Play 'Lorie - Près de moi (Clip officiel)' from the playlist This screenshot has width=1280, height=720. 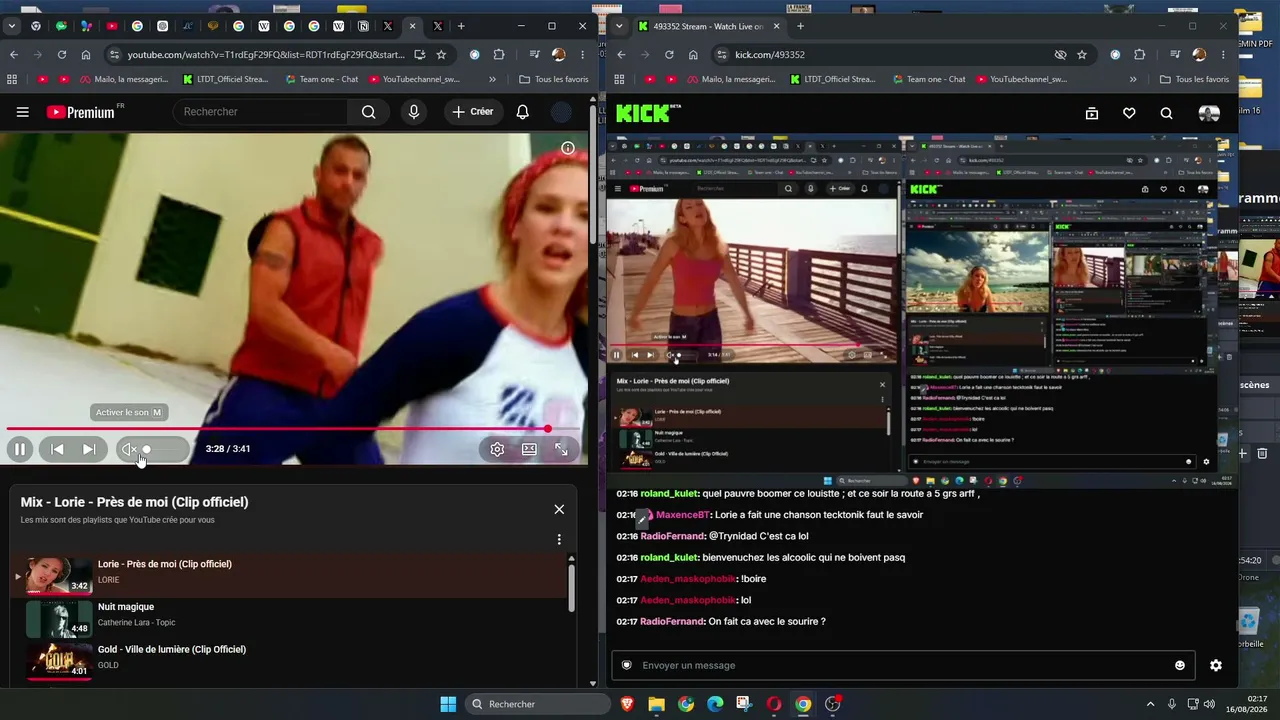[290, 576]
